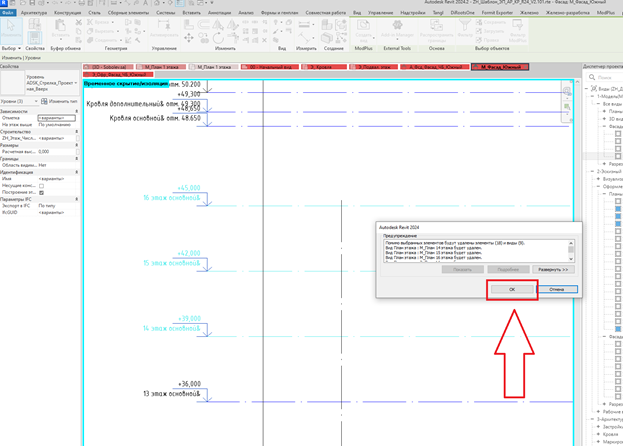
Task: Click OK in the warning dialog
Action: [x=512, y=290]
